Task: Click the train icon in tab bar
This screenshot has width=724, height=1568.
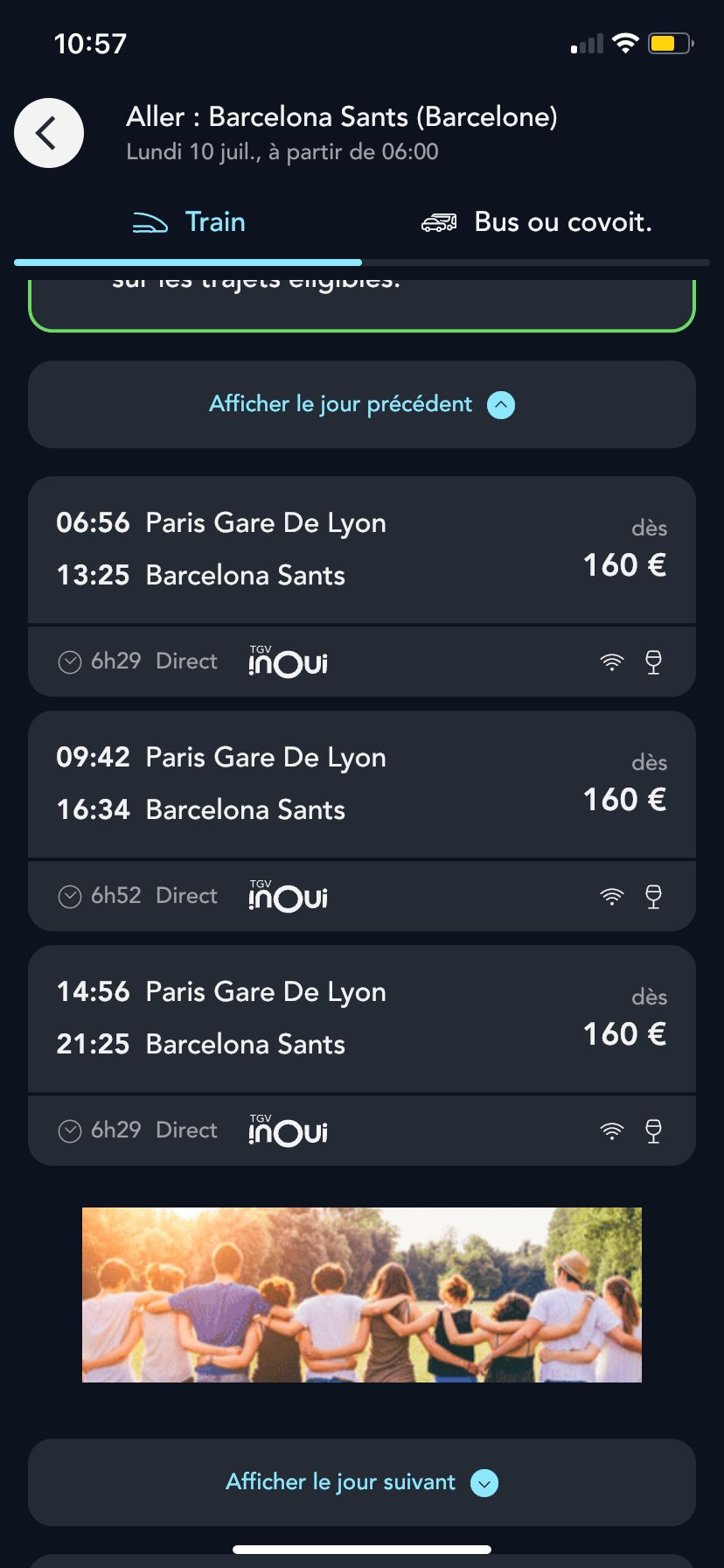Action: coord(150,223)
